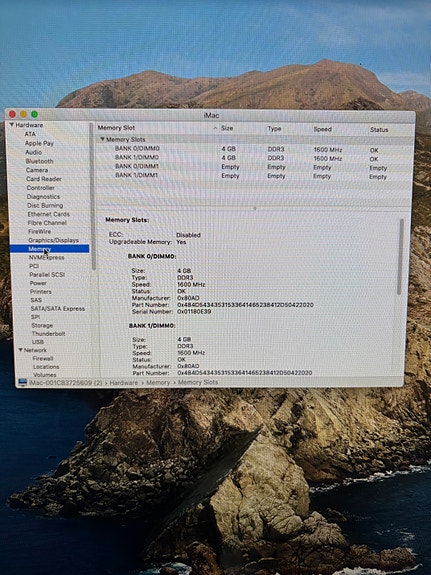Click the details pane vertical scrollbar
Screen dimensions: 431x575
pyautogui.click(x=401, y=257)
